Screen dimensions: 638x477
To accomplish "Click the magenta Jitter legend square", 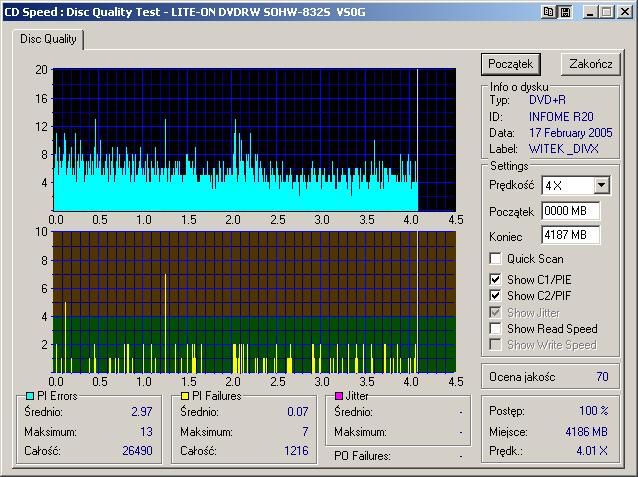I will click(x=340, y=397).
